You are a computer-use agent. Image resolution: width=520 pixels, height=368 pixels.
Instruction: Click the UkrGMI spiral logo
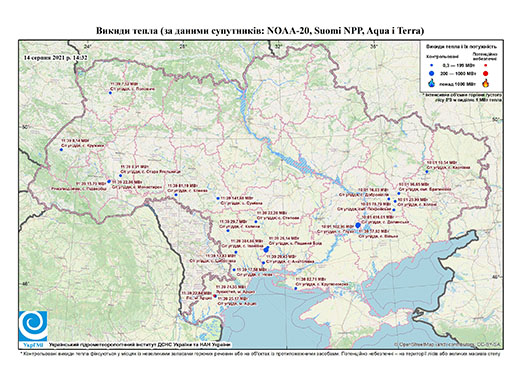(x=33, y=326)
